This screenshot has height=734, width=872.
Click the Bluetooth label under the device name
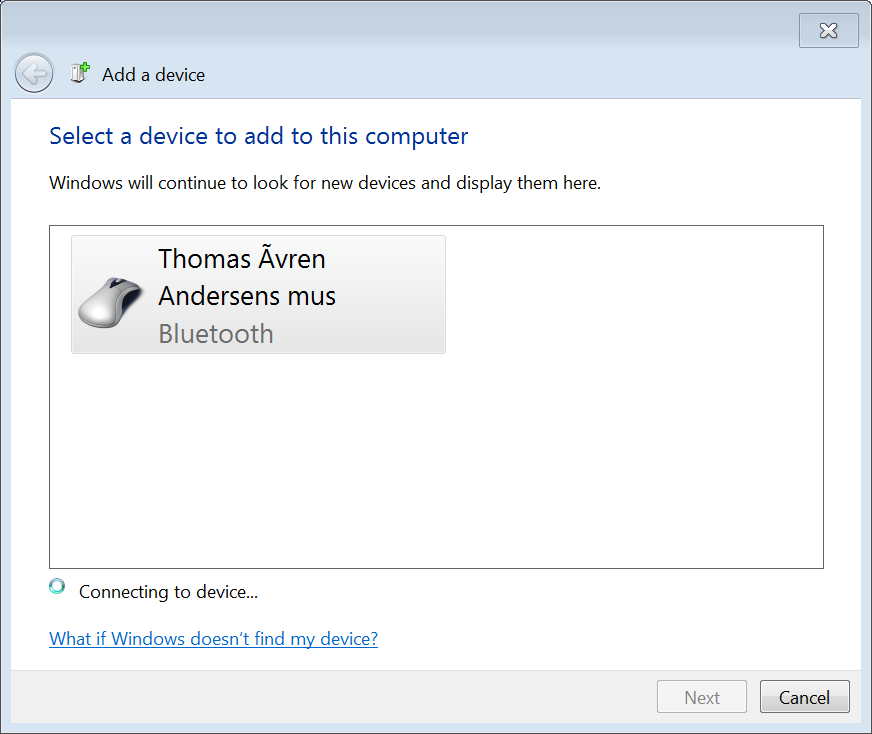coord(216,333)
